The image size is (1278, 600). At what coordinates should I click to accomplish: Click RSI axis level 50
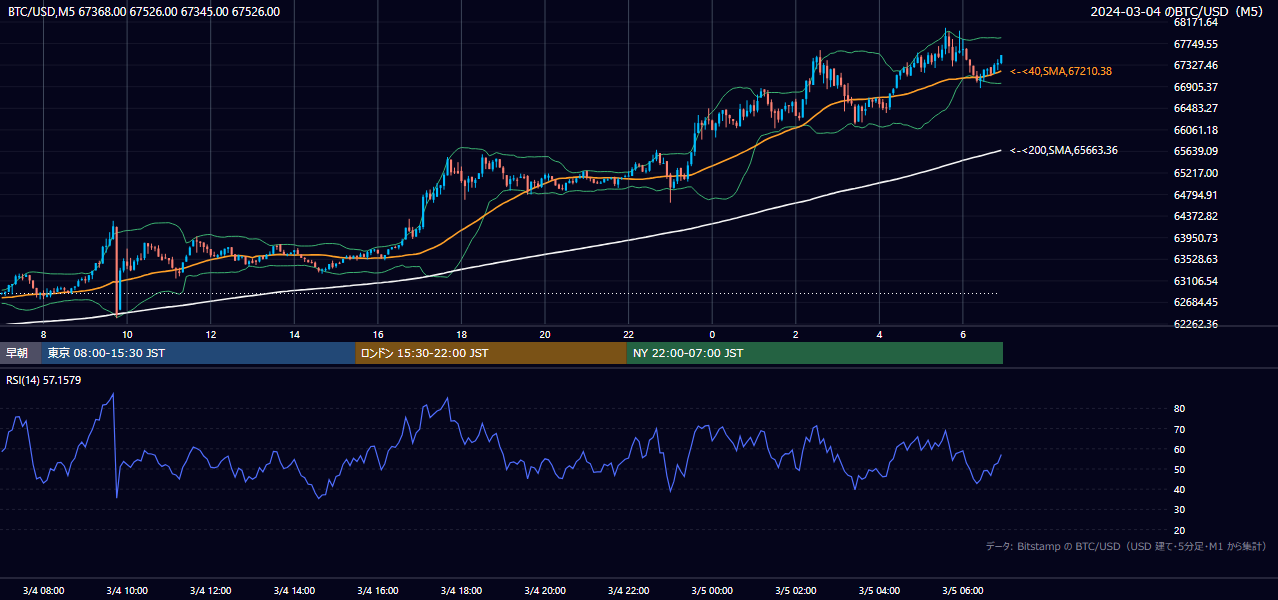point(1179,469)
